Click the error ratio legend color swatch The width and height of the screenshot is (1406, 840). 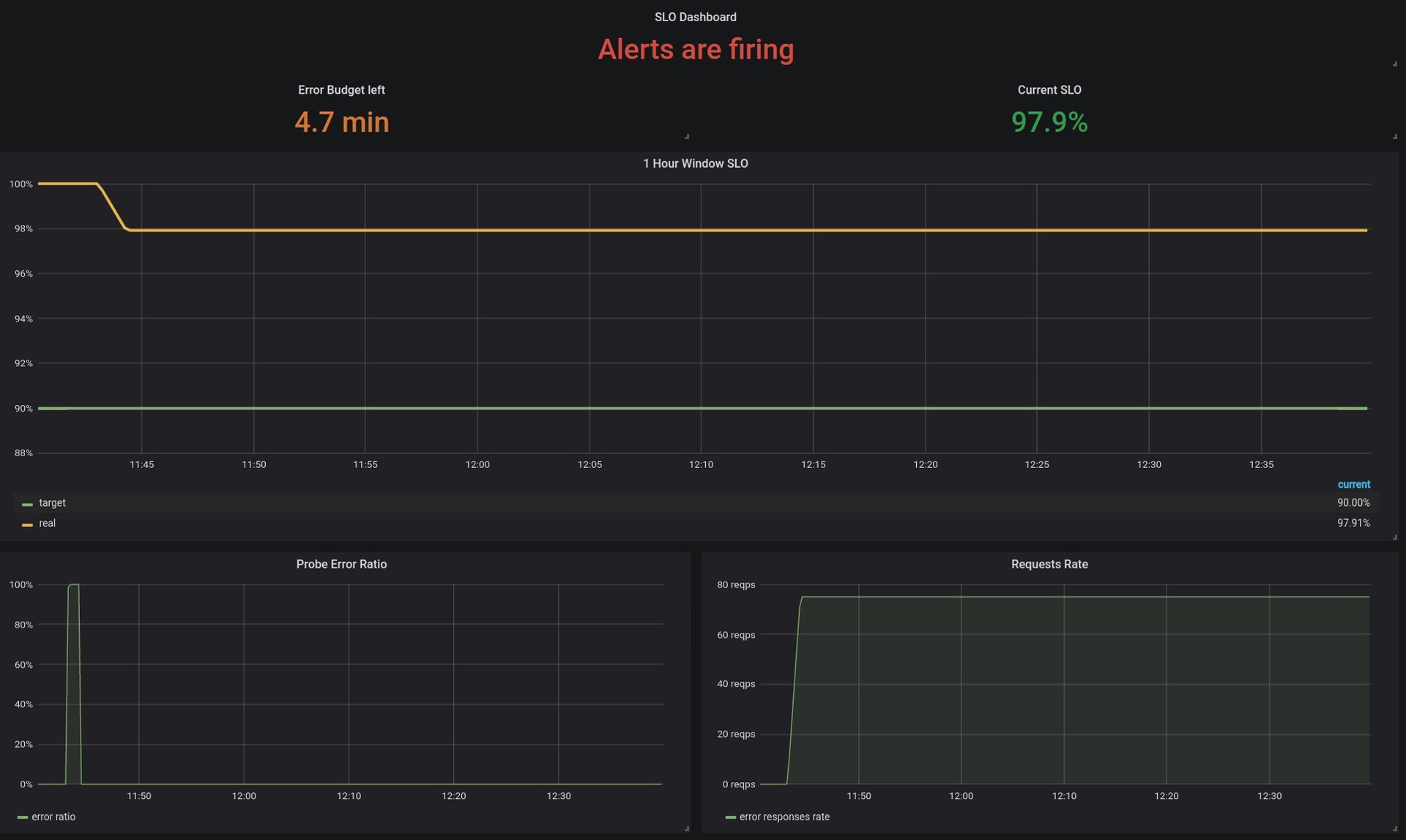22,817
